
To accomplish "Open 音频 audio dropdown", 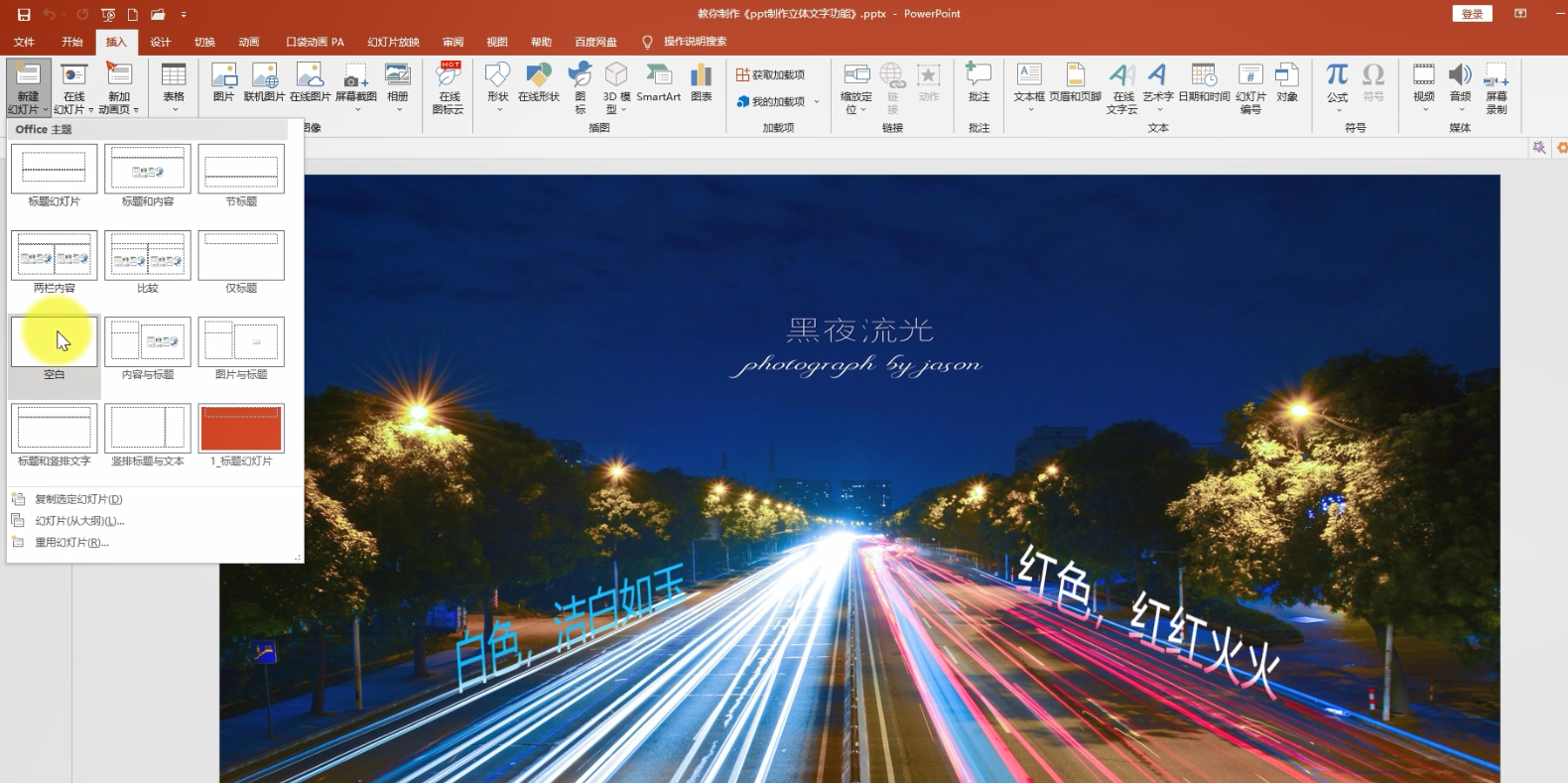I will point(1460,87).
